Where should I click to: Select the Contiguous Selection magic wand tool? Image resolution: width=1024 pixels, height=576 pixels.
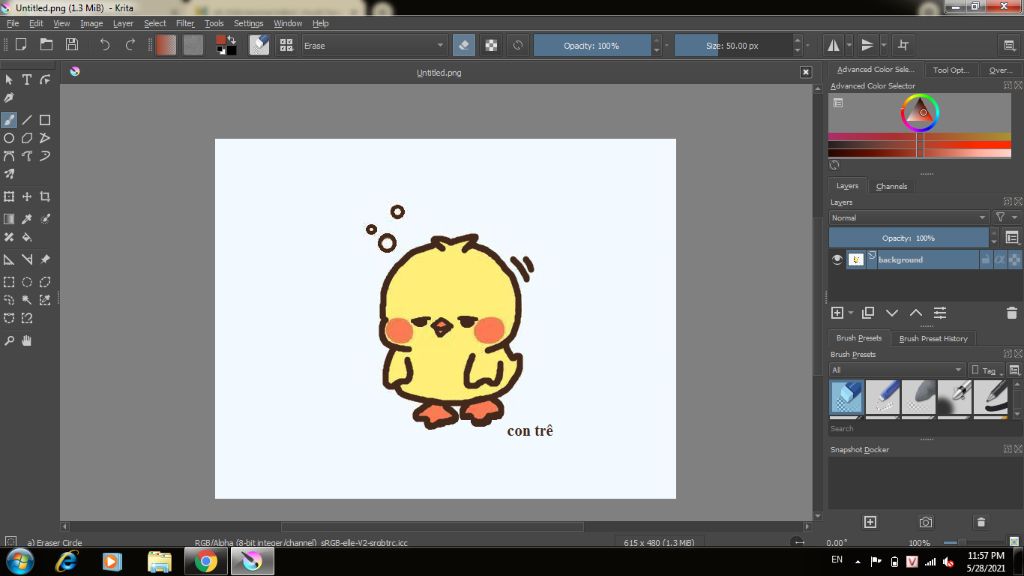(27, 300)
